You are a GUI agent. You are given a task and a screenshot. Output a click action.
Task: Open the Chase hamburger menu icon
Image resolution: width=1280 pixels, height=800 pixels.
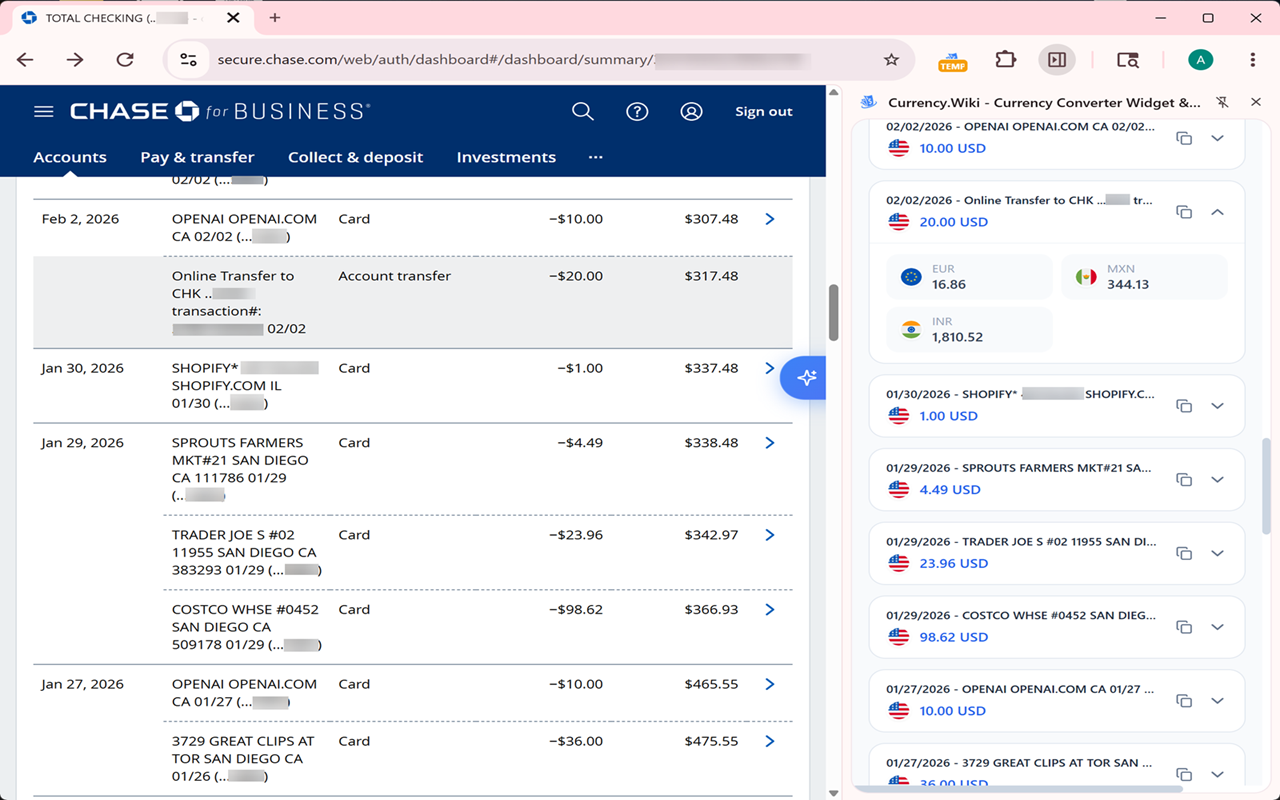point(44,112)
